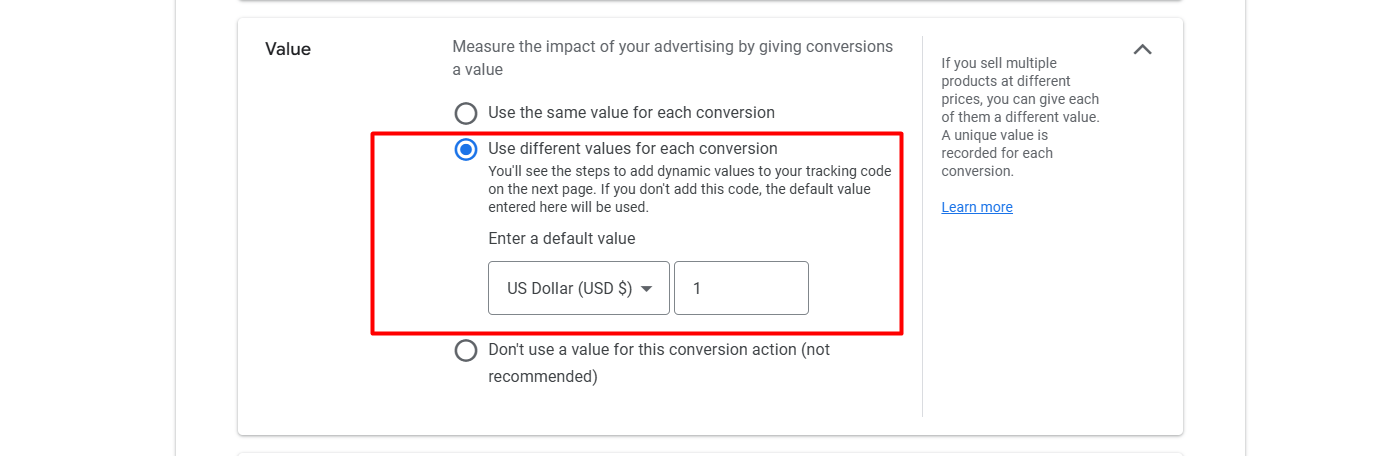
Task: Click the Value section heading
Action: click(x=288, y=49)
